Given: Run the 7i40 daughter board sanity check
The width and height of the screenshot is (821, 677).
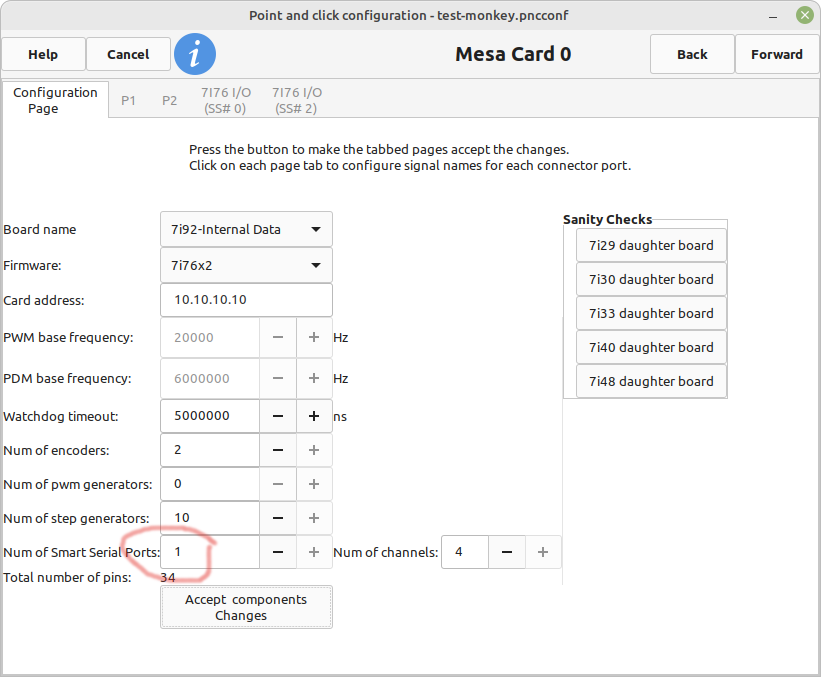Looking at the screenshot, I should pyautogui.click(x=651, y=348).
